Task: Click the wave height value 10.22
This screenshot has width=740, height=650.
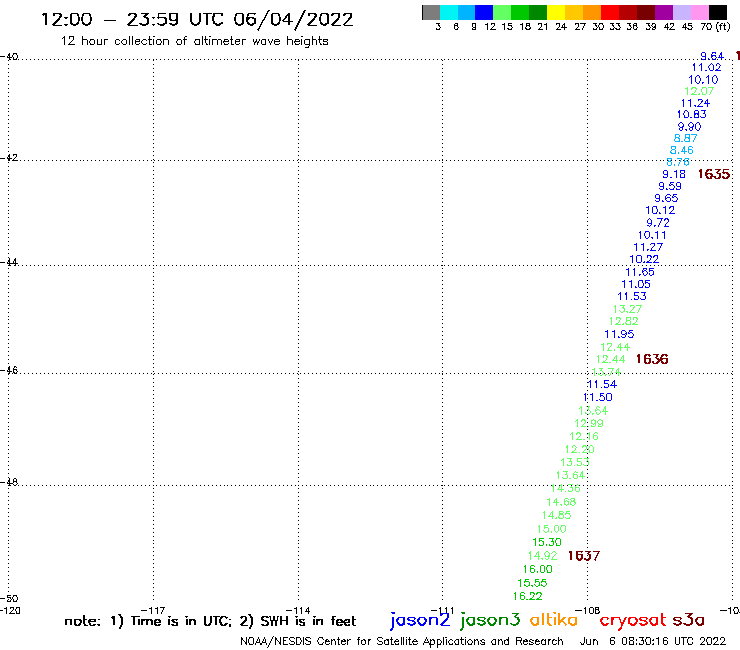Action: 644,259
